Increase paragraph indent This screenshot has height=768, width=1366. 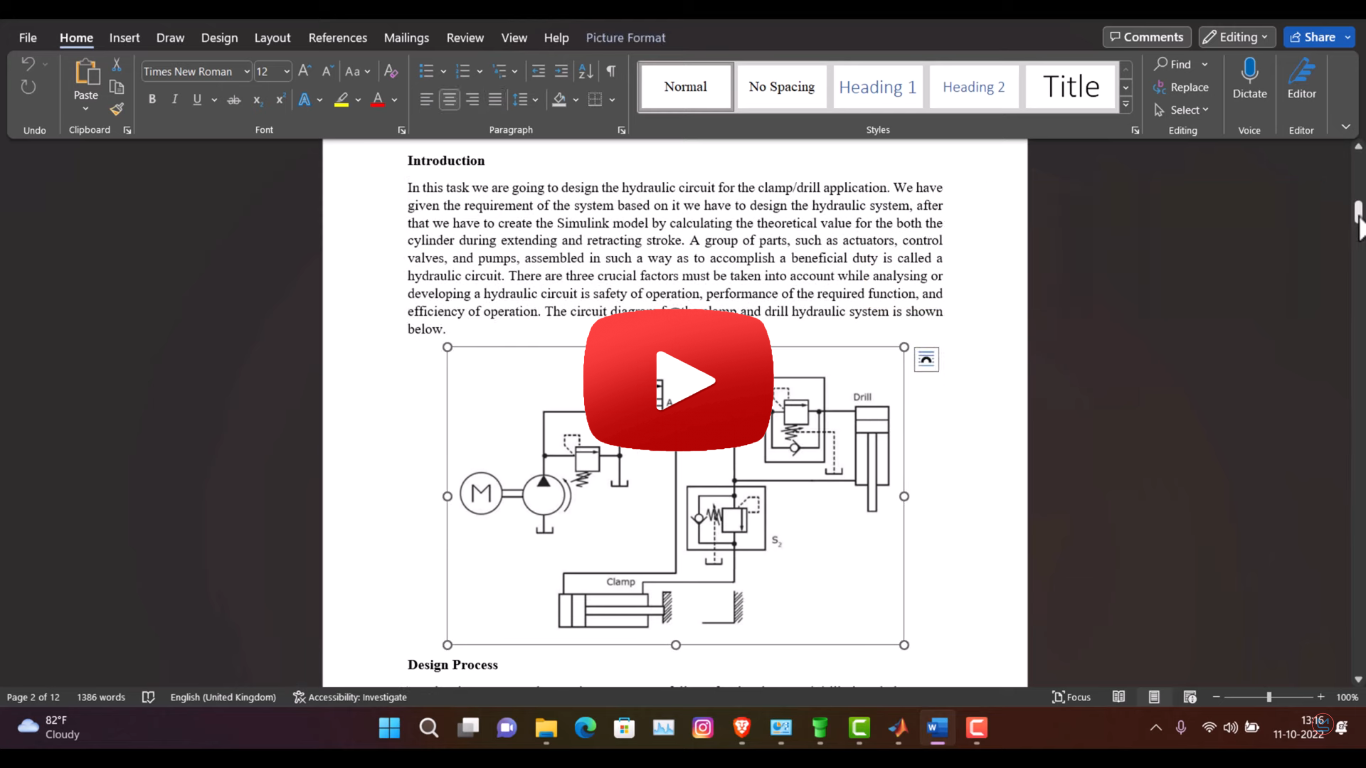tap(561, 71)
